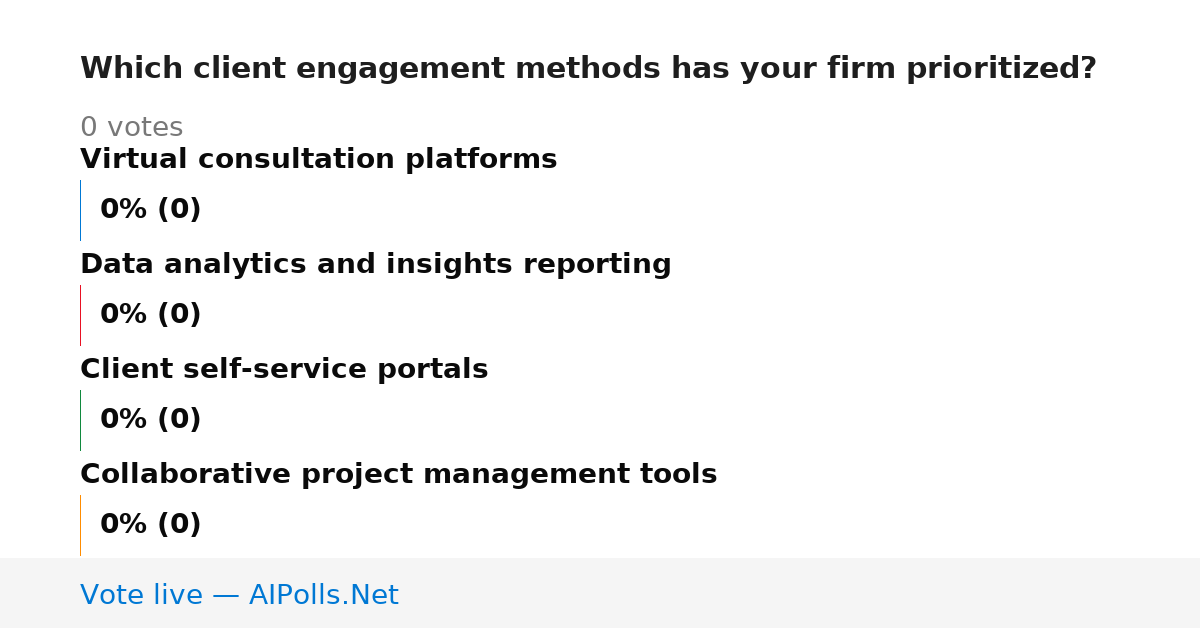Click 0% (0) result under Data analytics
Image resolution: width=1200 pixels, height=628 pixels.
[150, 315]
